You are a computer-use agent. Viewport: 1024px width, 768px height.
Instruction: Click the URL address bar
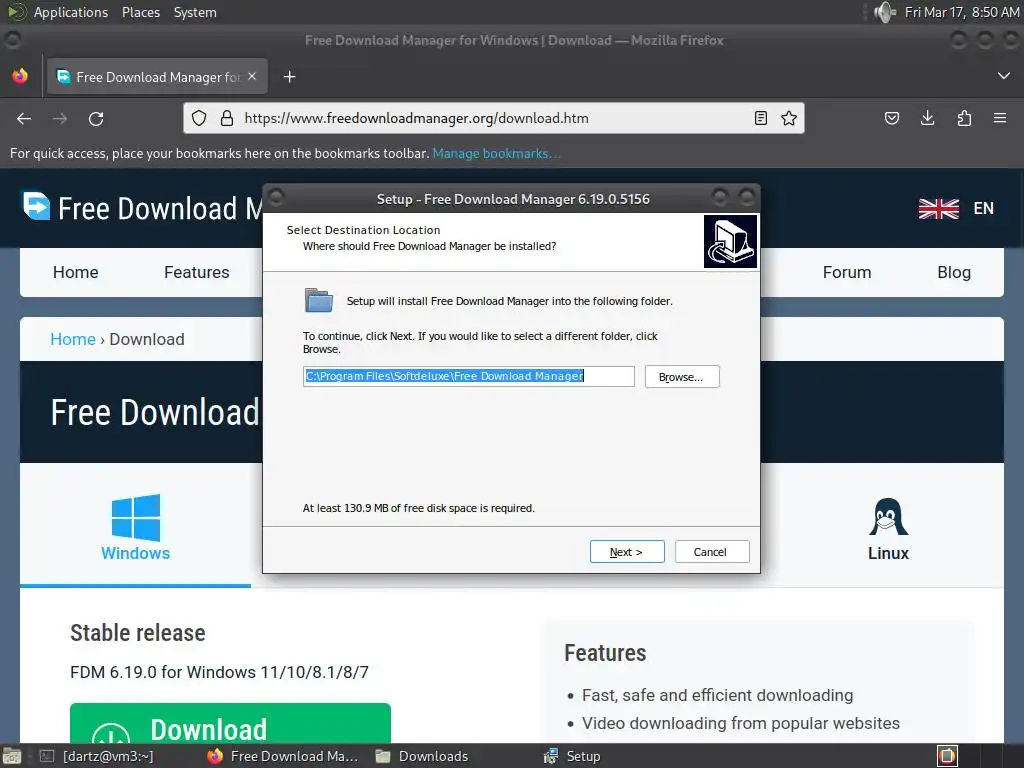tap(493, 118)
